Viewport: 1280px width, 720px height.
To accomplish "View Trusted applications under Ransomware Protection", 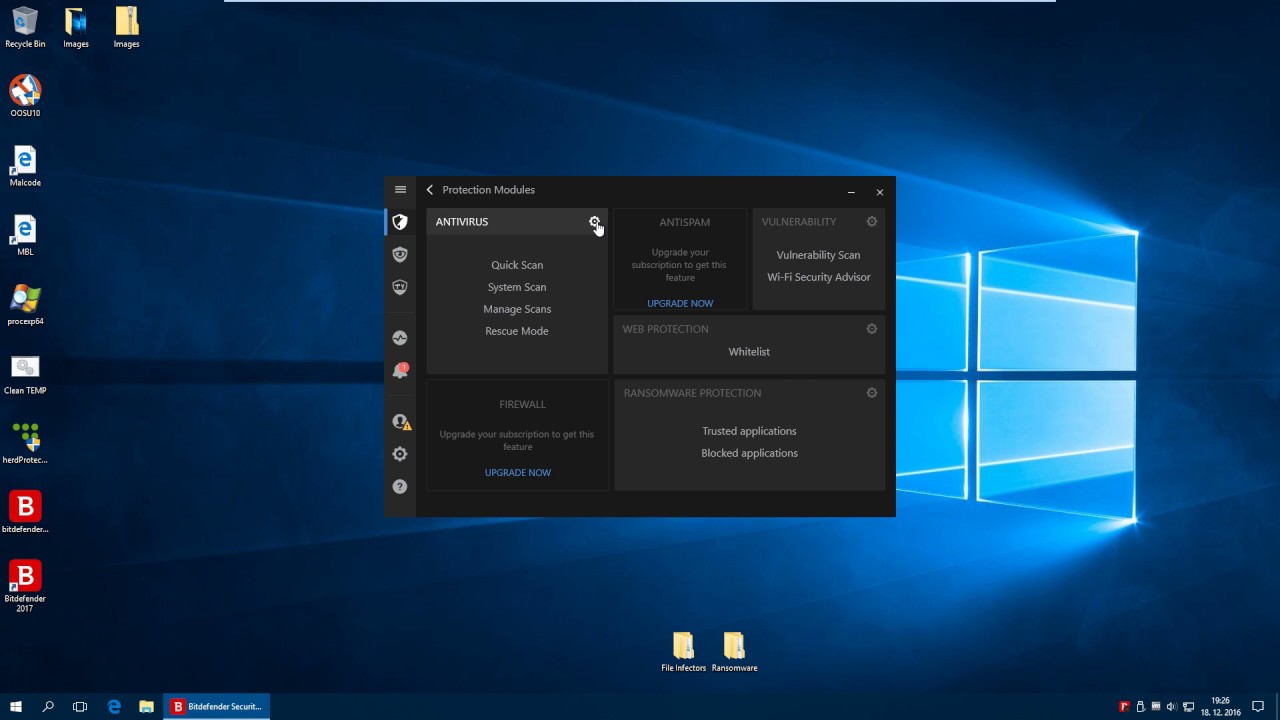I will click(749, 430).
